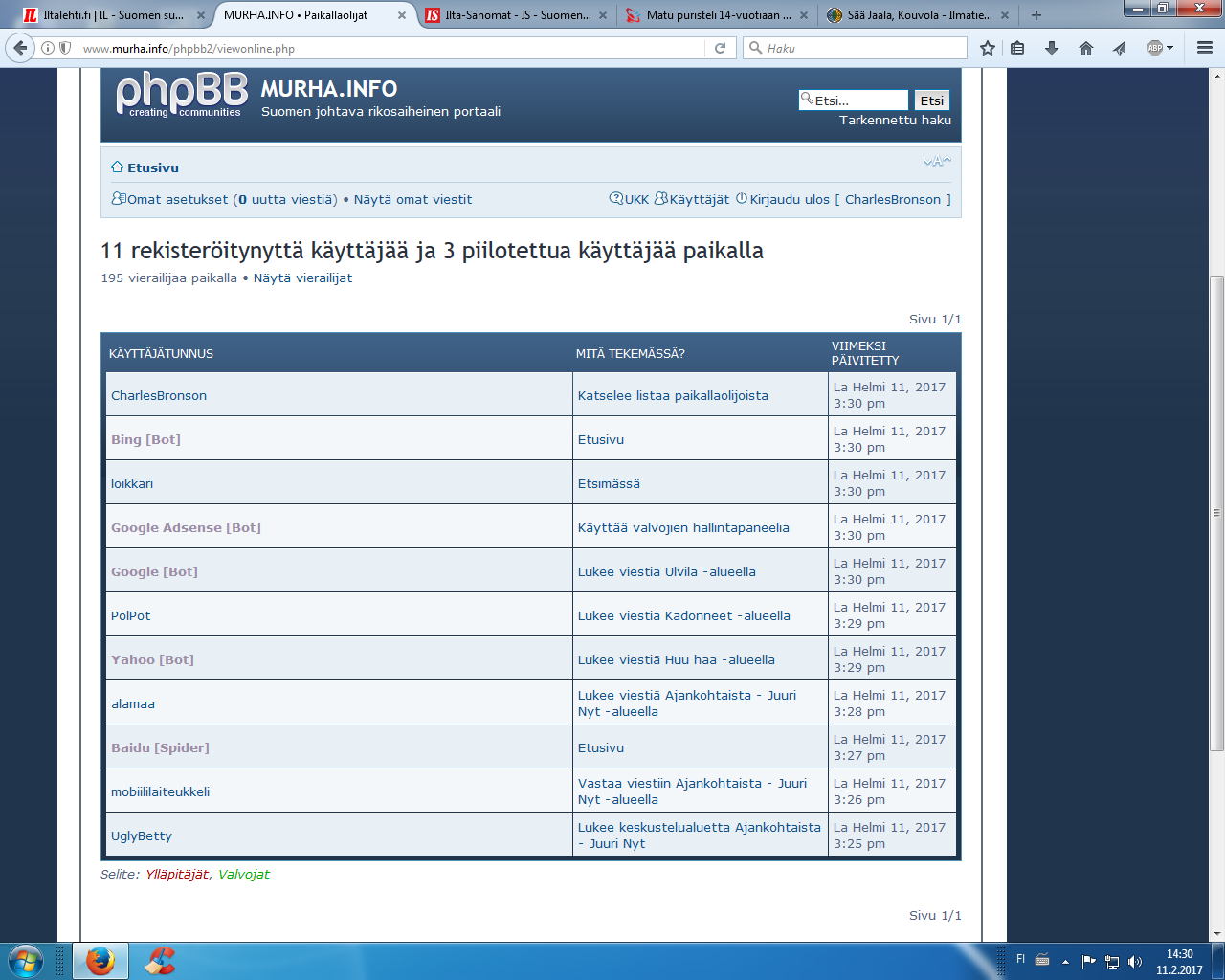
Task: Click the Firefox back arrow button
Action: pyautogui.click(x=20, y=48)
